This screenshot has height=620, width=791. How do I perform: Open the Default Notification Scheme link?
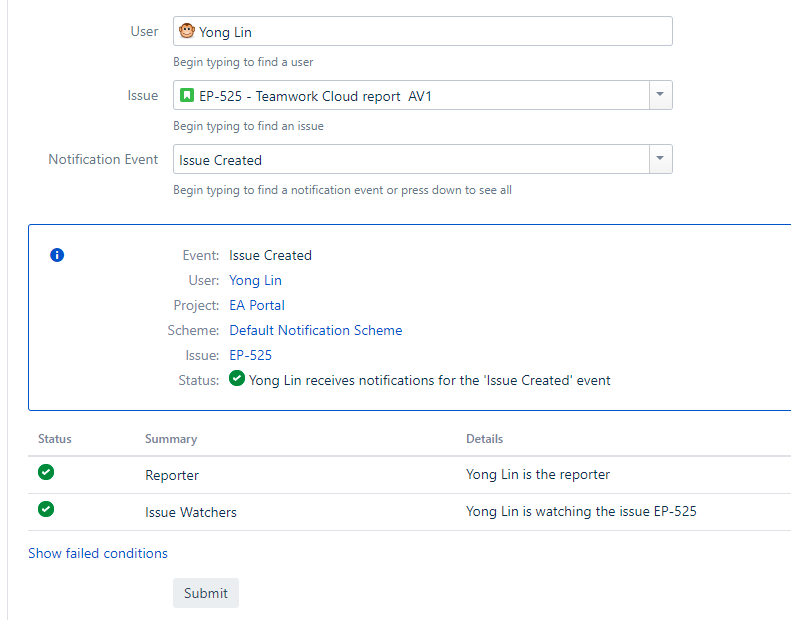(x=316, y=330)
